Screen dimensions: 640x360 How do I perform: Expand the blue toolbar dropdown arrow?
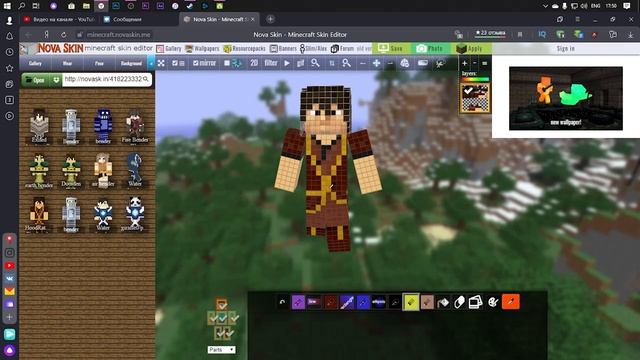[x=151, y=63]
